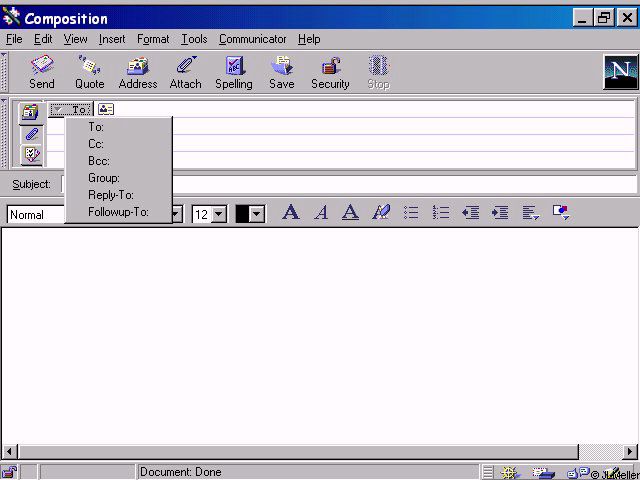Click the remove all styles icon

click(381, 212)
